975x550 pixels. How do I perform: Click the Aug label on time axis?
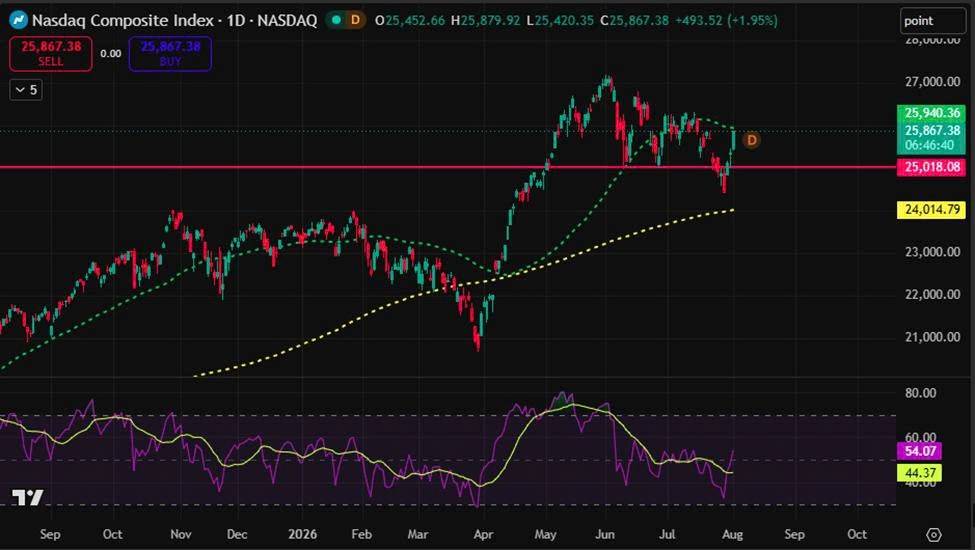click(732, 534)
